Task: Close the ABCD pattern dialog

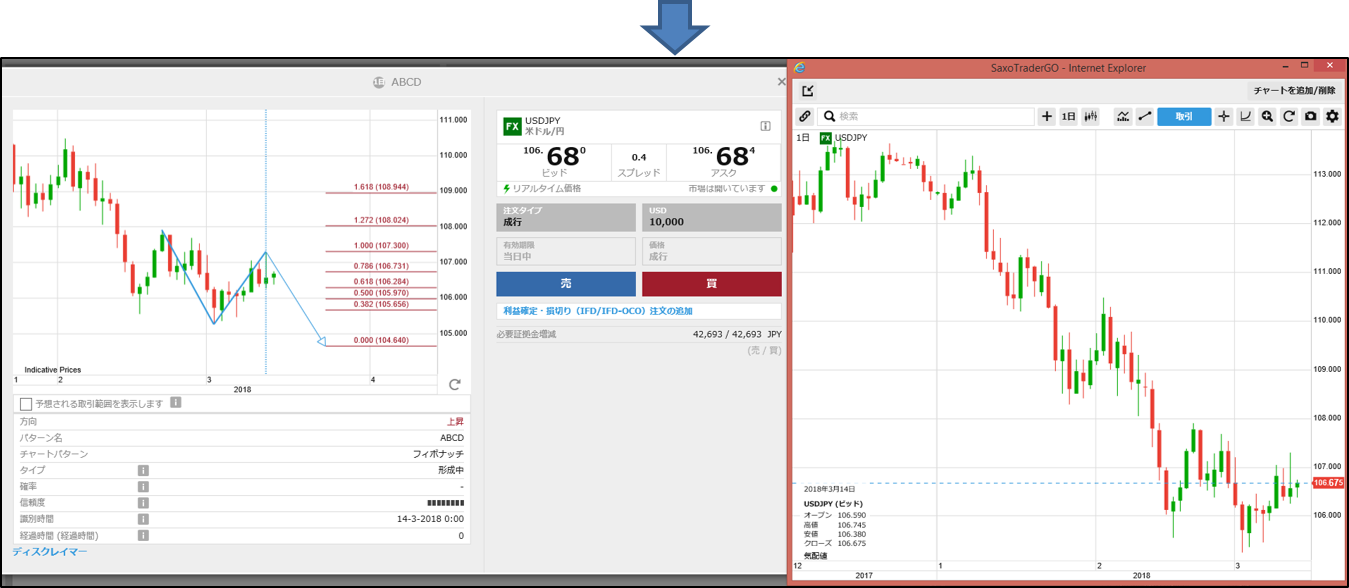Action: [x=781, y=82]
